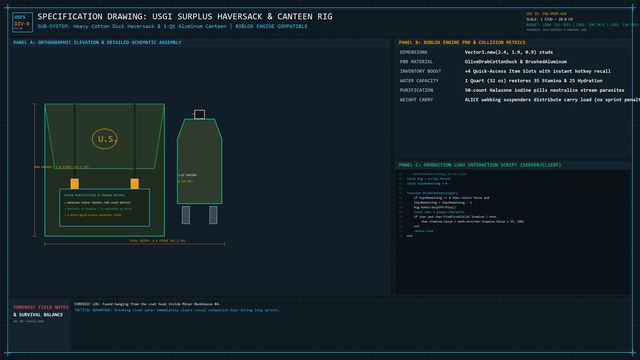This screenshot has width=640, height=360.
Task: Click the canteen cap at the bottle top
Action: pos(199,114)
